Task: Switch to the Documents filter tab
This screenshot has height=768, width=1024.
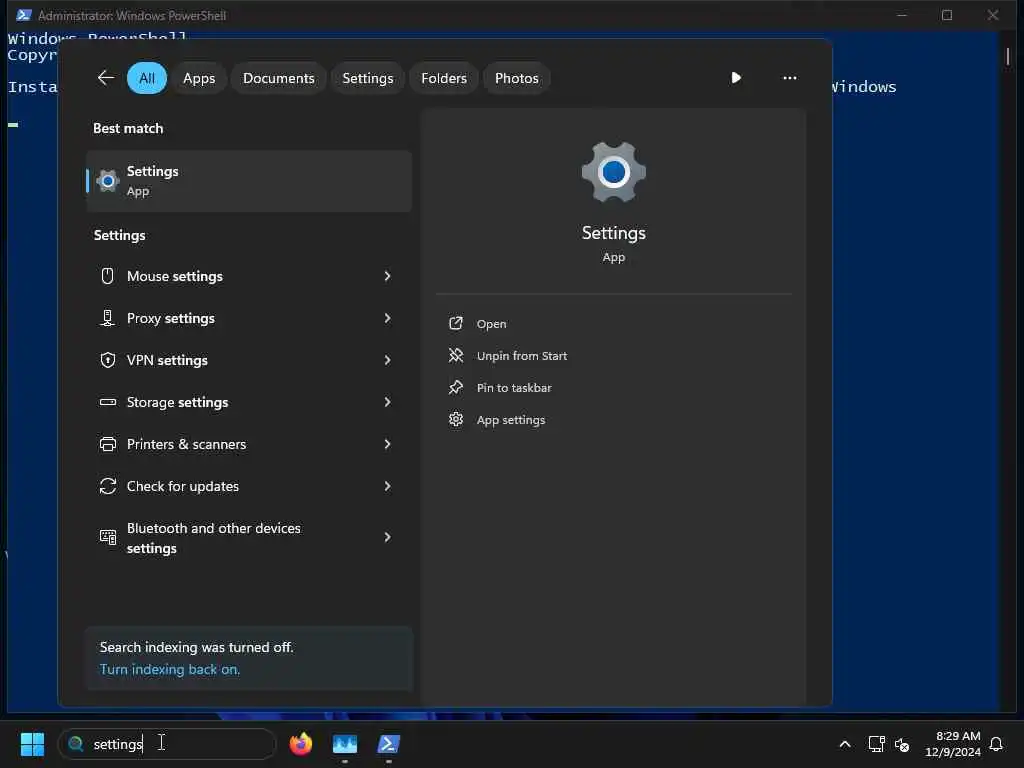Action: pos(279,78)
